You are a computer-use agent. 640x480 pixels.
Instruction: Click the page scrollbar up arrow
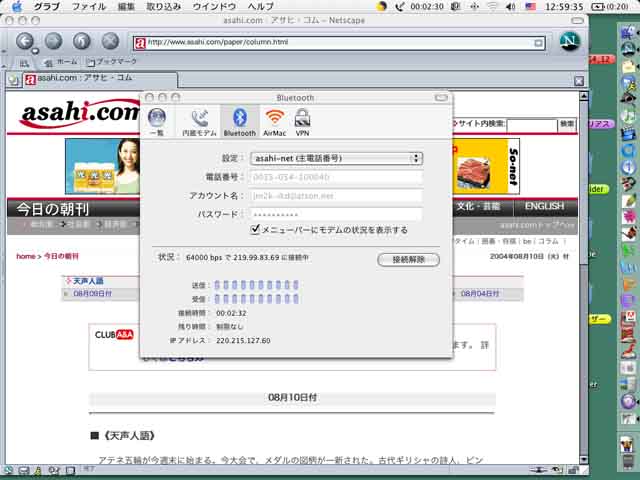[x=584, y=96]
